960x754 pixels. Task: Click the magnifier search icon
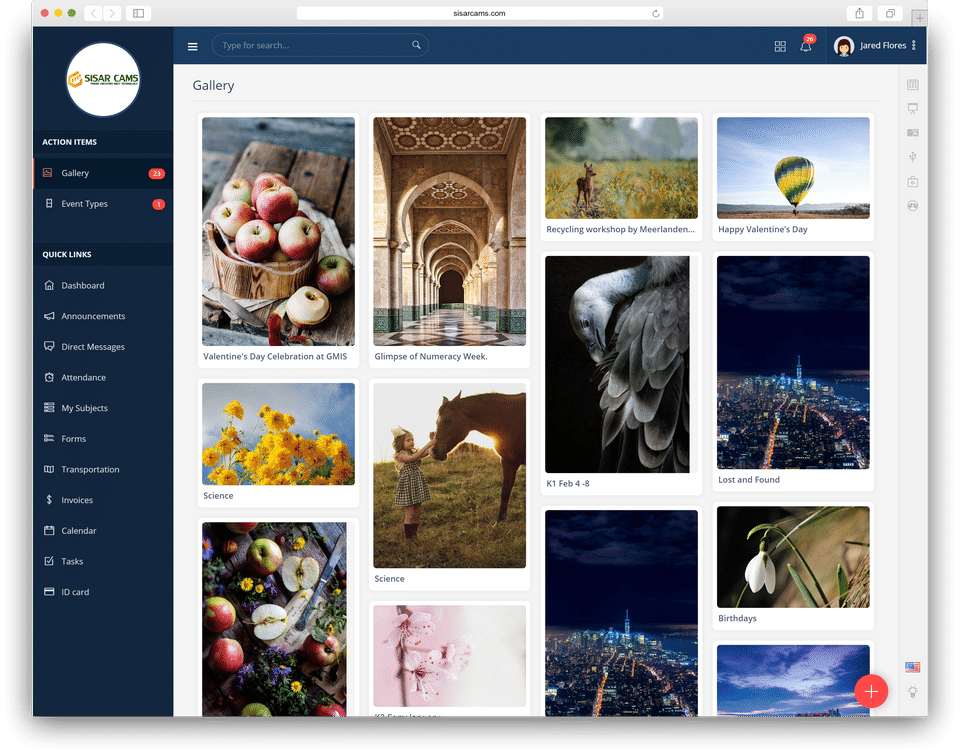point(416,45)
